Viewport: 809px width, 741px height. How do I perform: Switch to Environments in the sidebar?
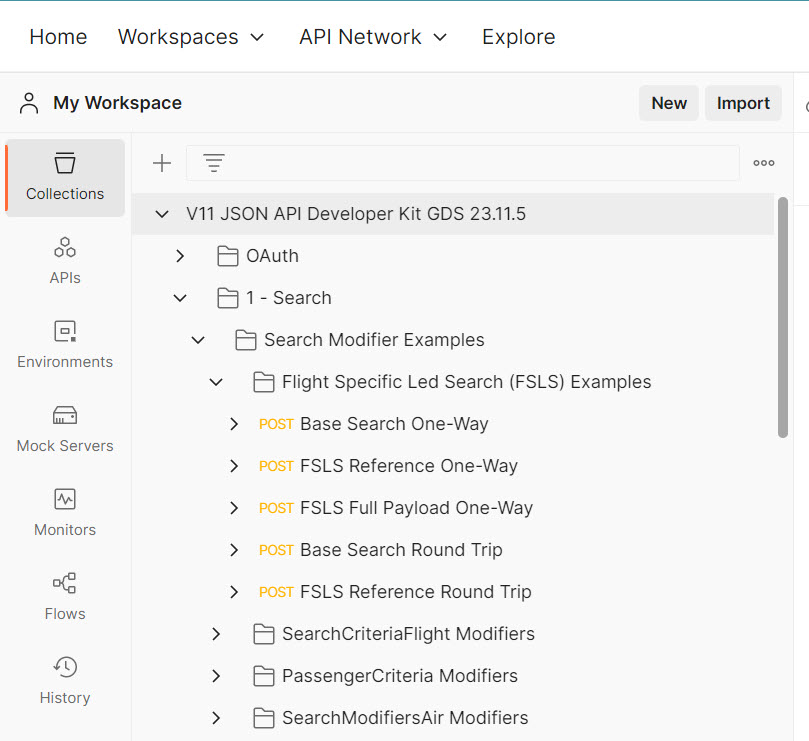coord(65,345)
